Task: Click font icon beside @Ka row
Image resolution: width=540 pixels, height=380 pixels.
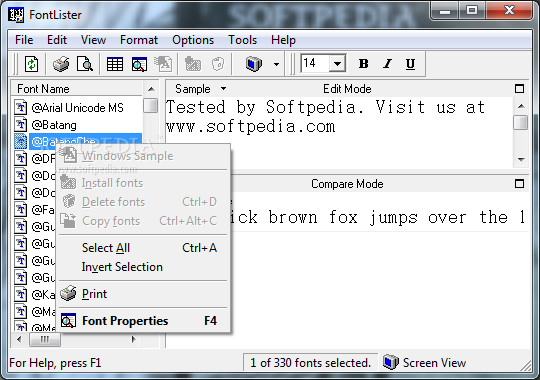Action: pos(21,294)
